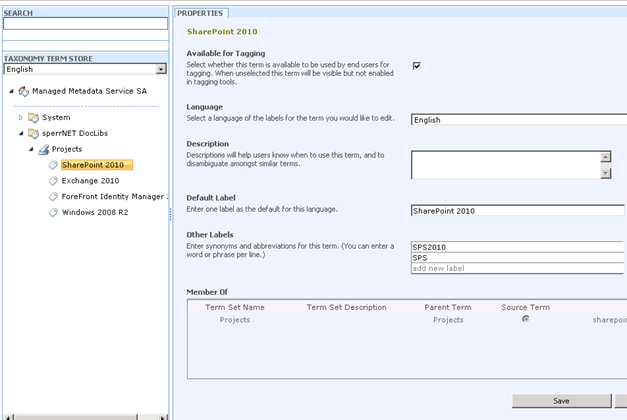
Task: Switch to the Properties tab
Action: 200,13
